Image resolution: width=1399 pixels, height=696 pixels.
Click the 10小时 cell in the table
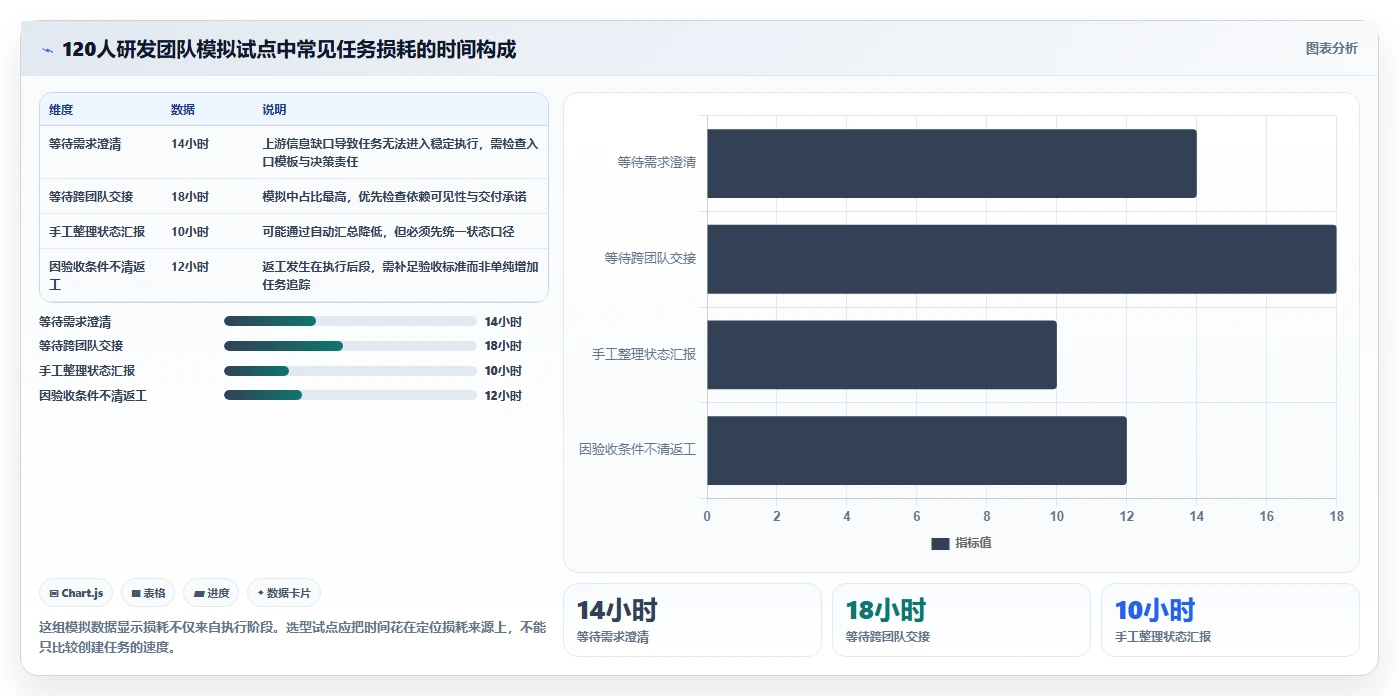coord(190,231)
